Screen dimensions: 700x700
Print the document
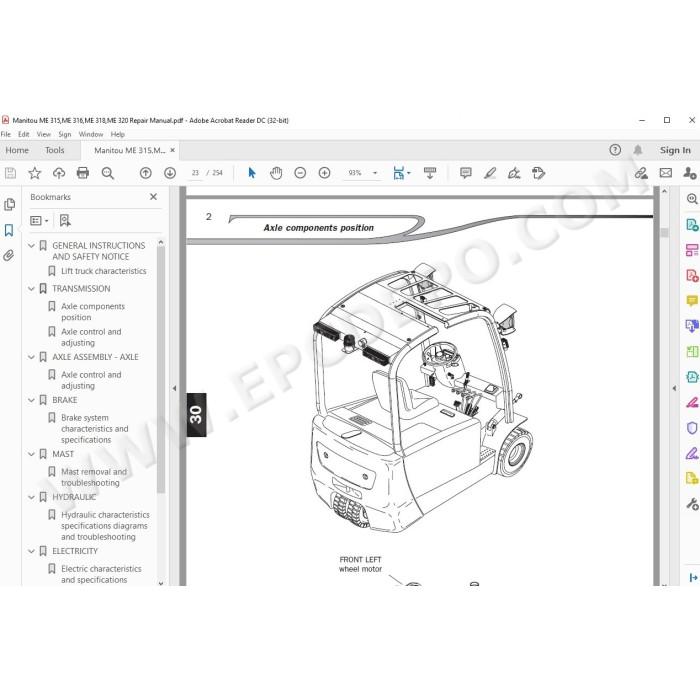coord(83,173)
